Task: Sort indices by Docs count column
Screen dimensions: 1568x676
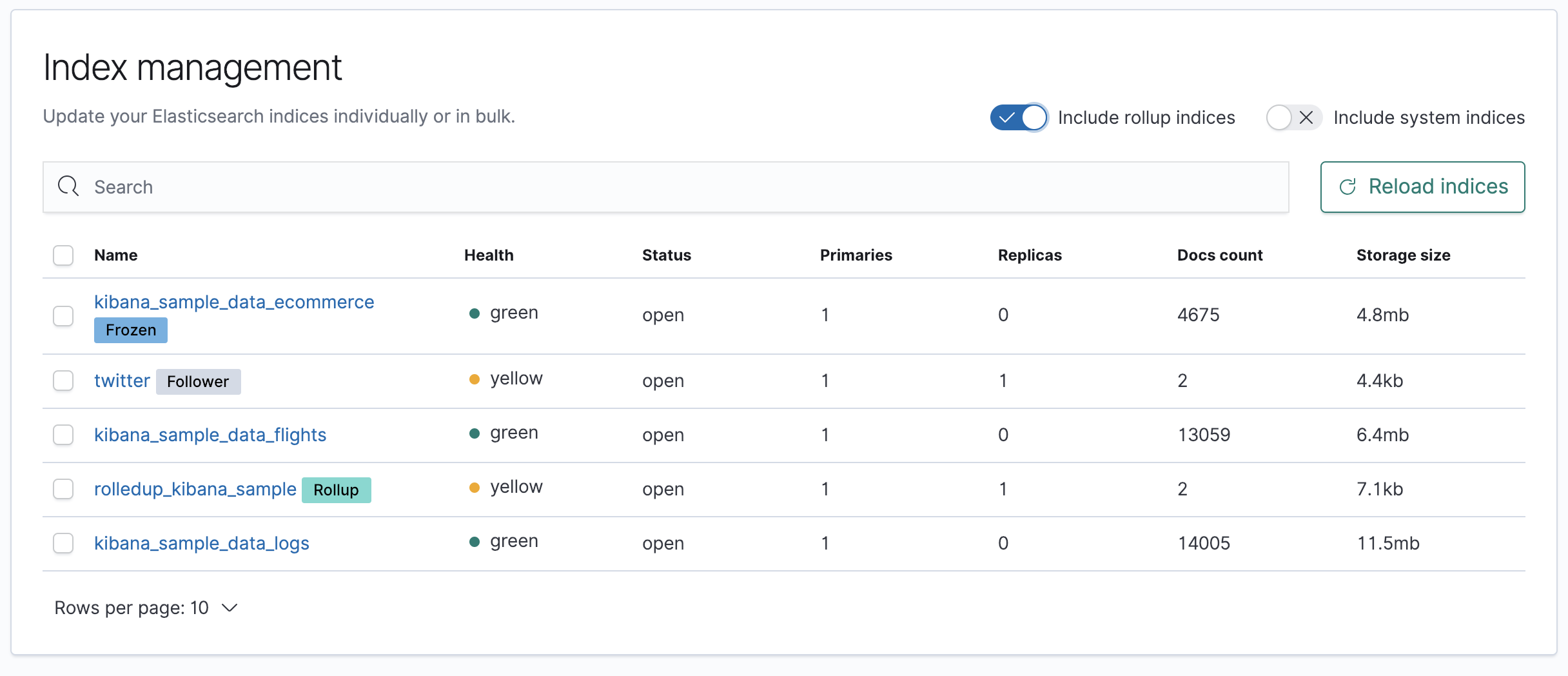Action: (x=1220, y=255)
